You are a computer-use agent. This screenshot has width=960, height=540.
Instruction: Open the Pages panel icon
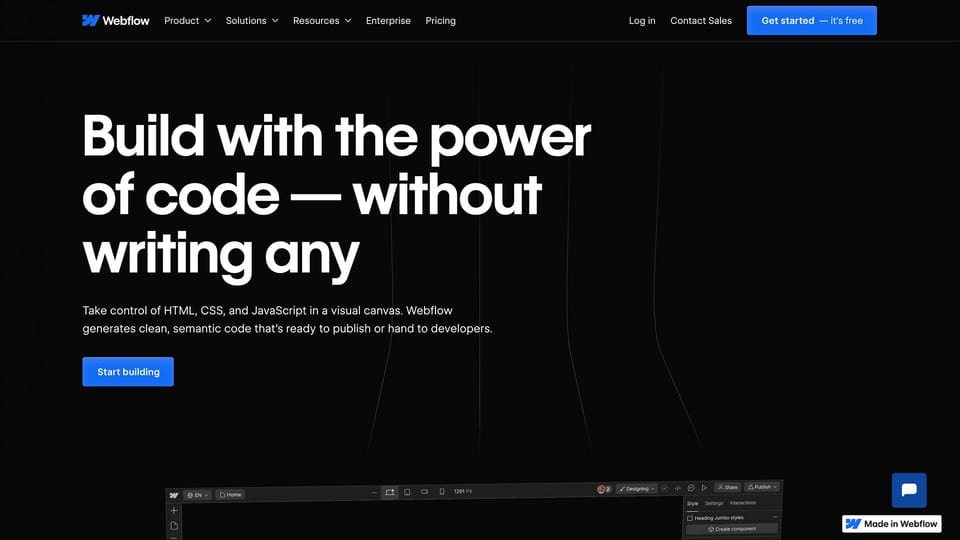pyautogui.click(x=174, y=525)
